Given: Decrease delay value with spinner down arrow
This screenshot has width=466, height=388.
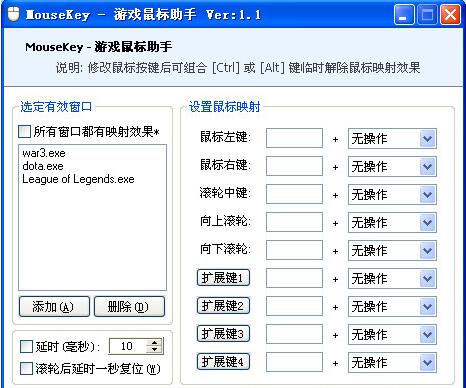Looking at the screenshot, I should (x=154, y=350).
